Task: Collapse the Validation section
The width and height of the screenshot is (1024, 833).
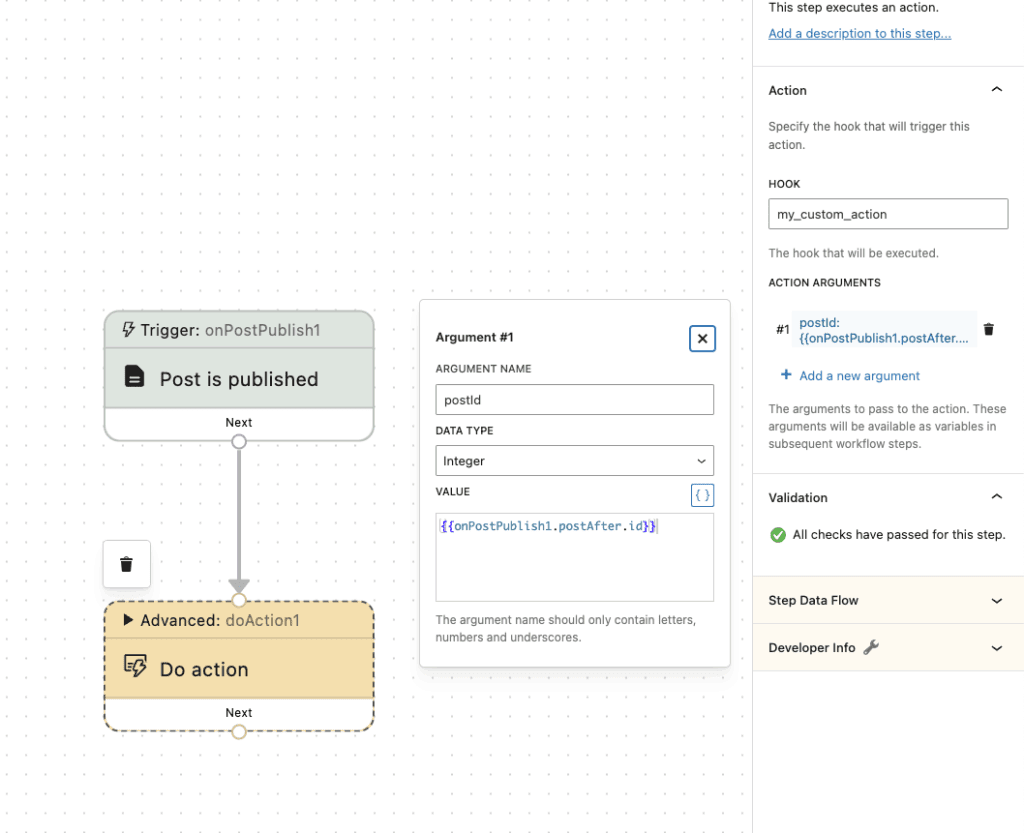Action: tap(996, 496)
